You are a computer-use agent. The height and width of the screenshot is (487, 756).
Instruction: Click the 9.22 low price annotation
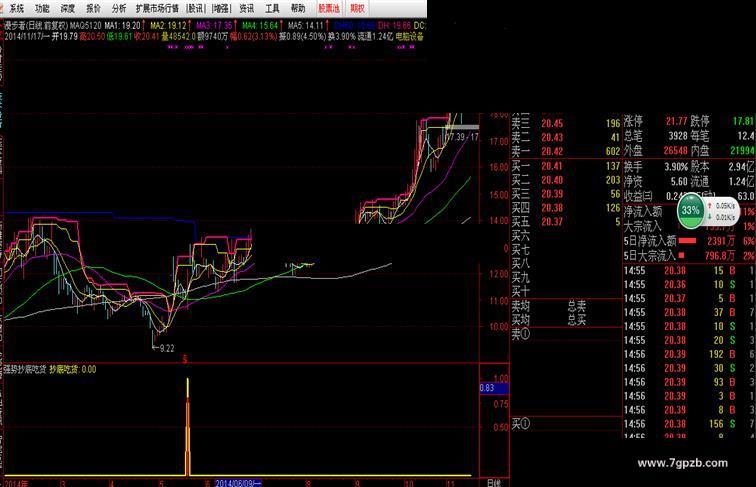166,348
